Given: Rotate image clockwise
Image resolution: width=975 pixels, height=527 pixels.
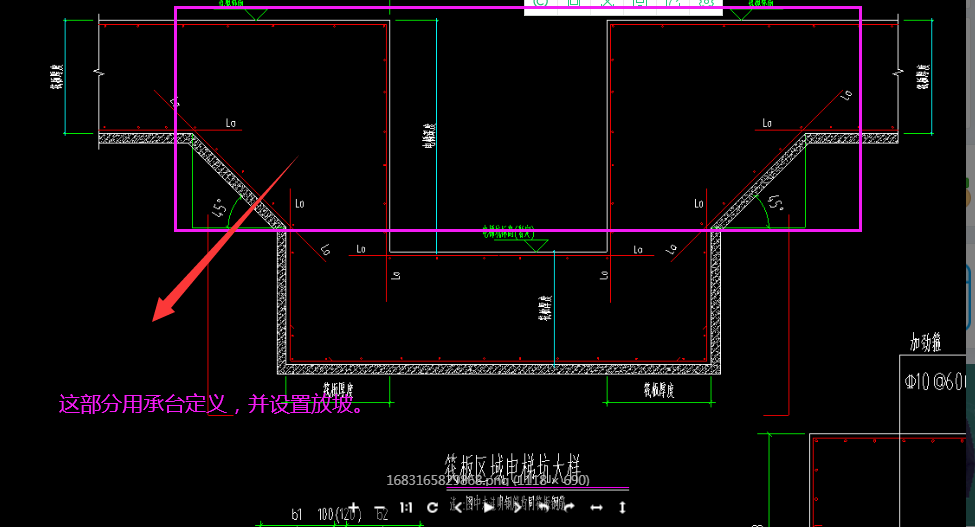Looking at the screenshot, I should (x=569, y=508).
